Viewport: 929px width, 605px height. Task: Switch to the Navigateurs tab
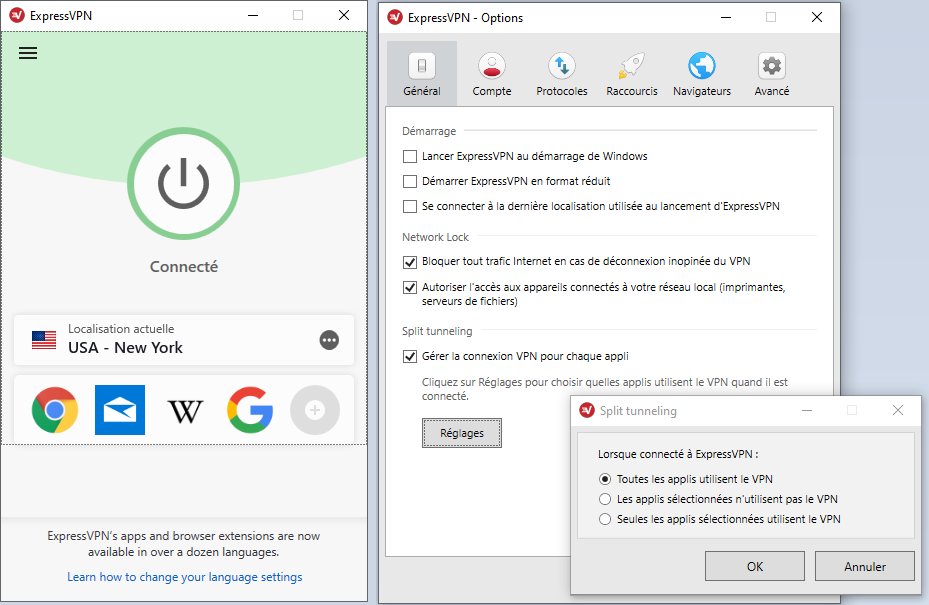pos(701,74)
